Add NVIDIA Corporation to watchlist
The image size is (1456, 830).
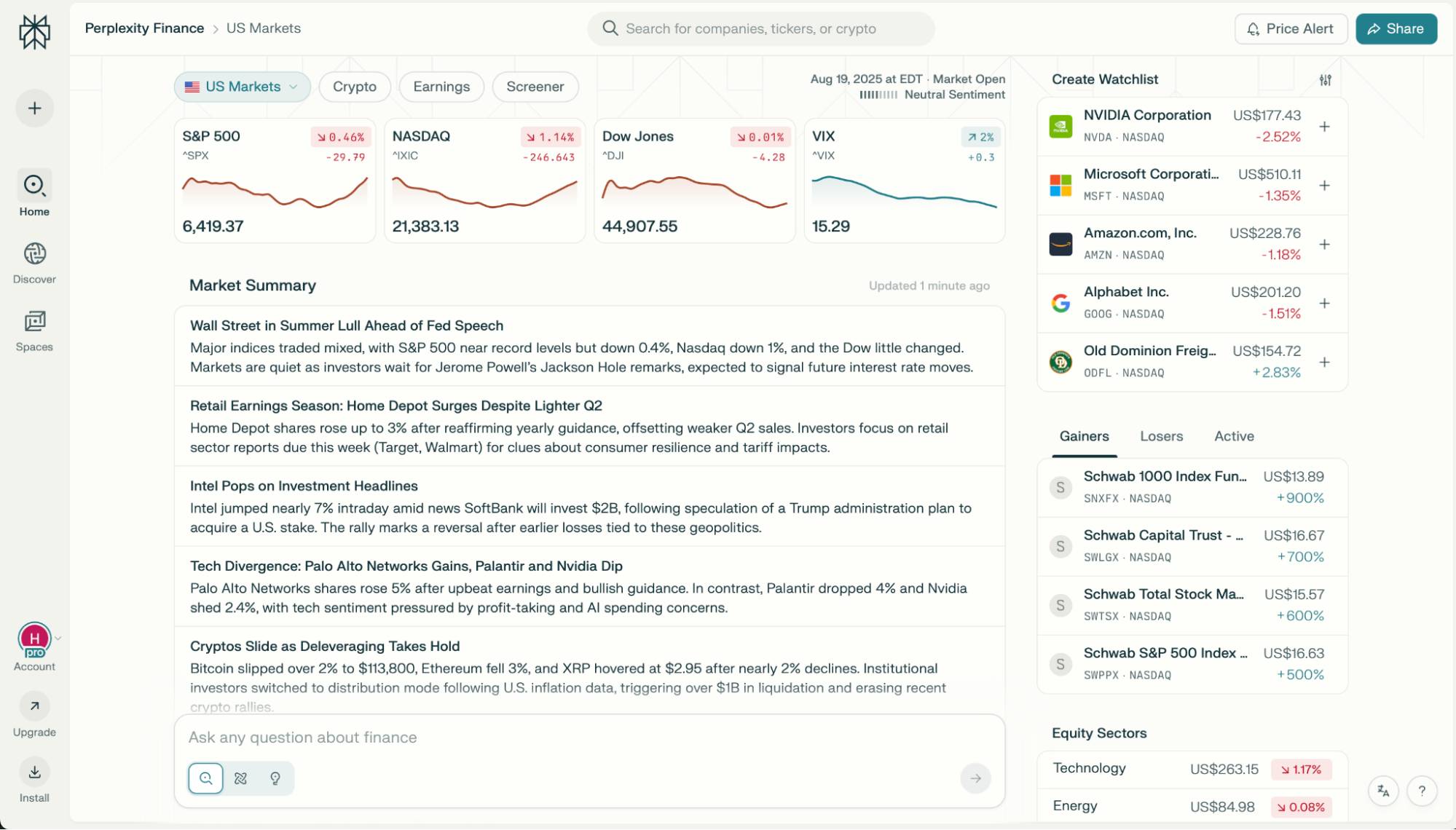pyautogui.click(x=1324, y=127)
